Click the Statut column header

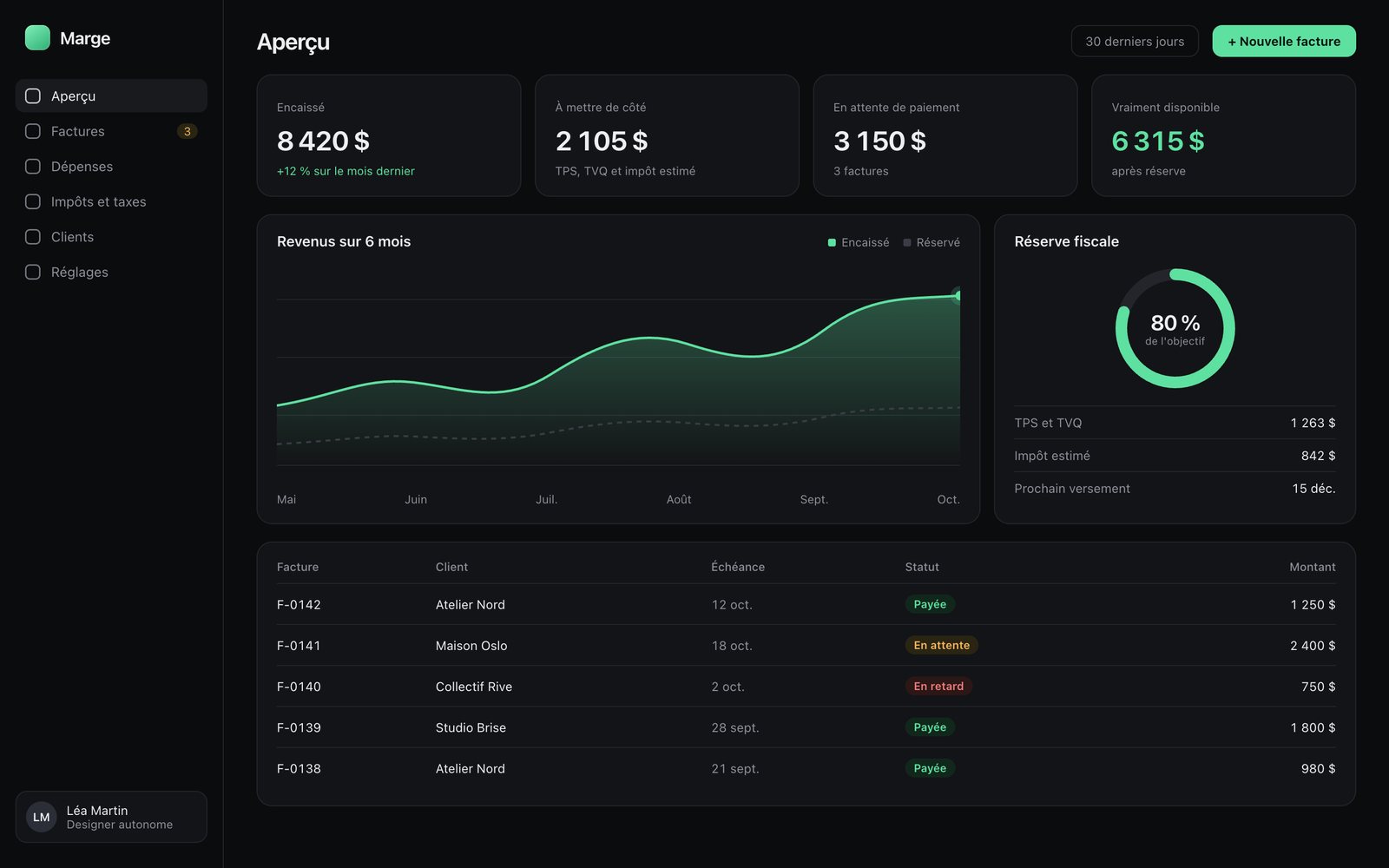[x=922, y=567]
